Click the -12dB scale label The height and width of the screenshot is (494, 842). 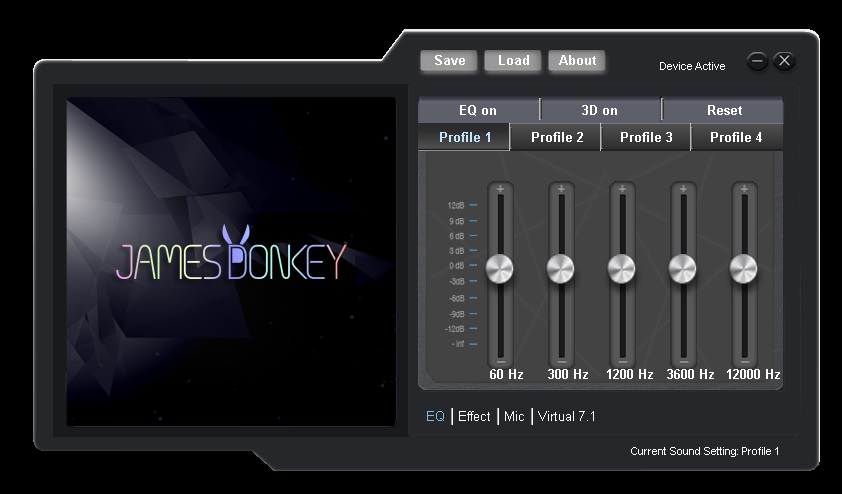coord(454,329)
